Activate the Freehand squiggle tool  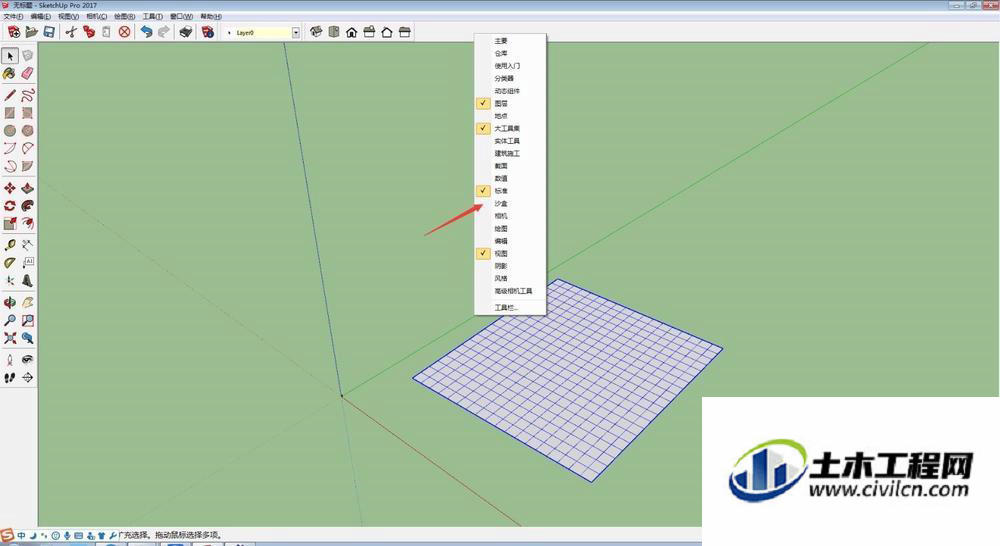coord(27,96)
